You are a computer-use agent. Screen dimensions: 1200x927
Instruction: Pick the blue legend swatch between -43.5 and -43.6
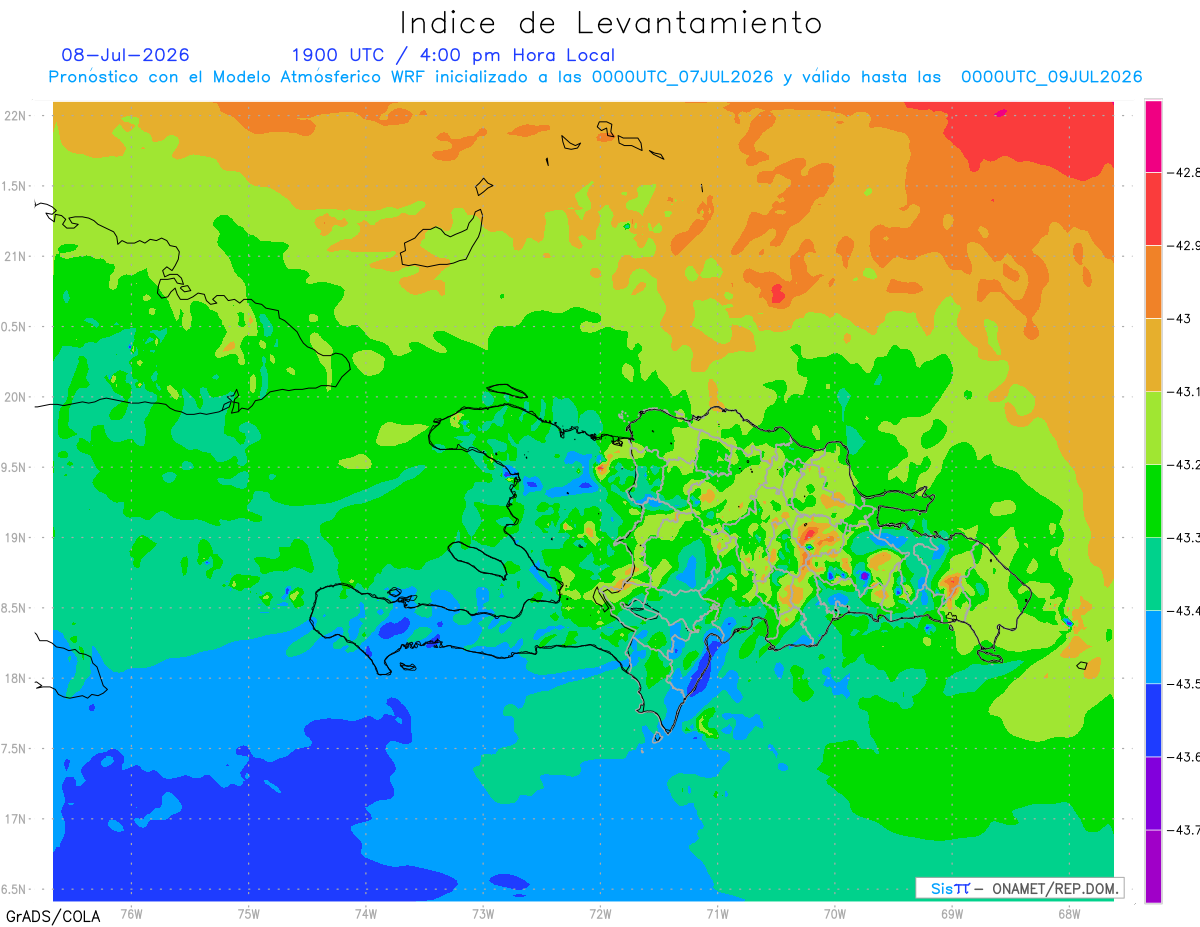click(x=1153, y=720)
